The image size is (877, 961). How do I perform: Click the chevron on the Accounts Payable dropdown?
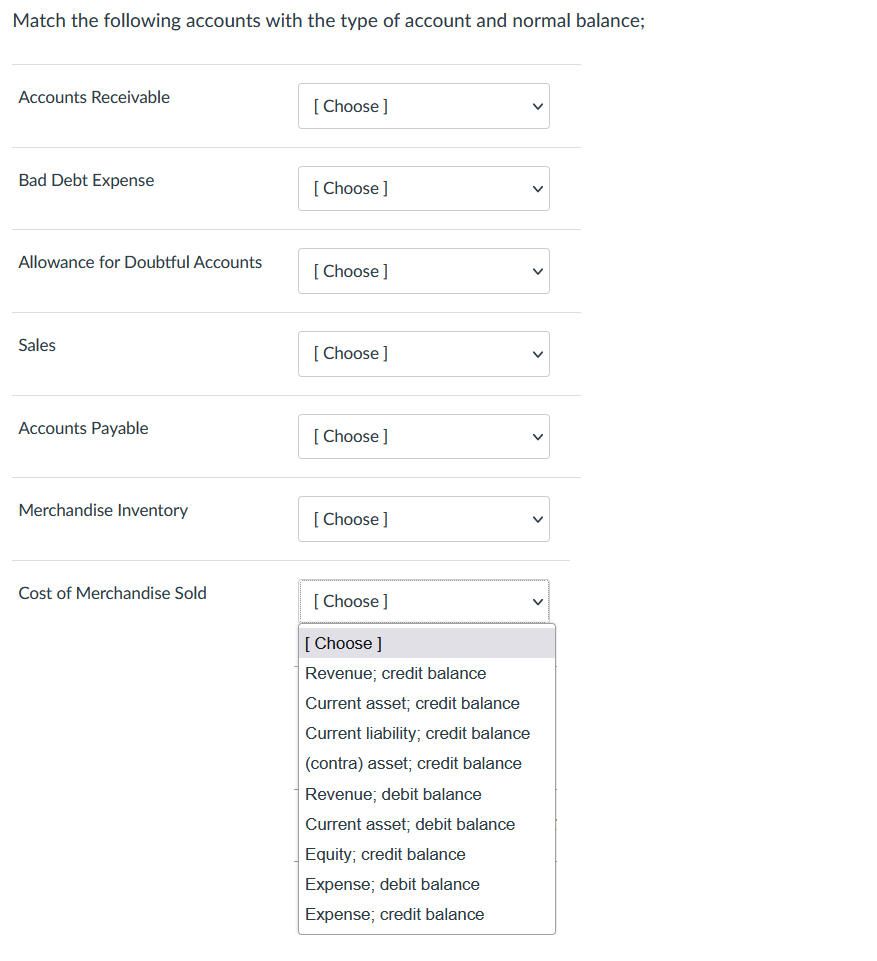537,436
